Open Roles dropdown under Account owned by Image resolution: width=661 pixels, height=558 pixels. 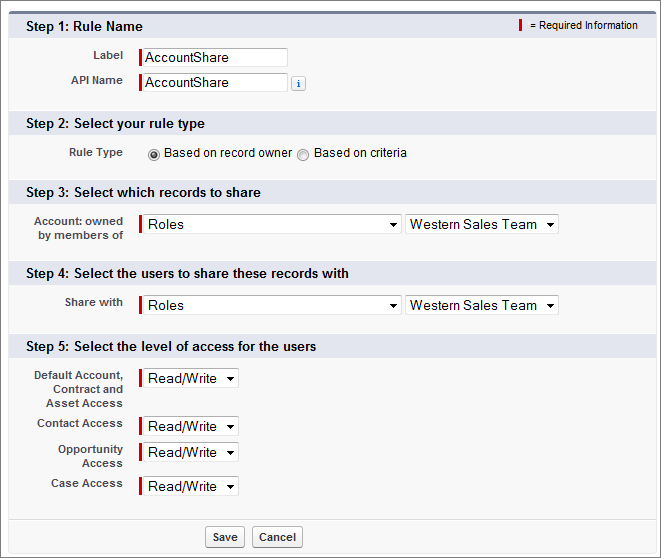[x=272, y=224]
